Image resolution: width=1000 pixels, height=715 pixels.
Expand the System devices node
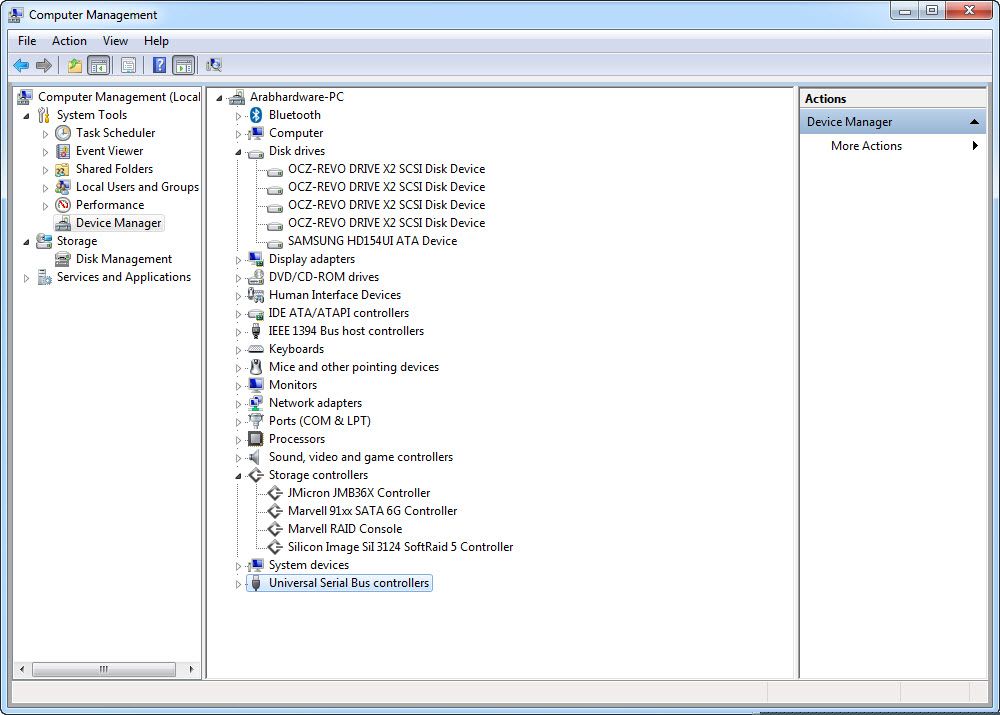click(239, 566)
